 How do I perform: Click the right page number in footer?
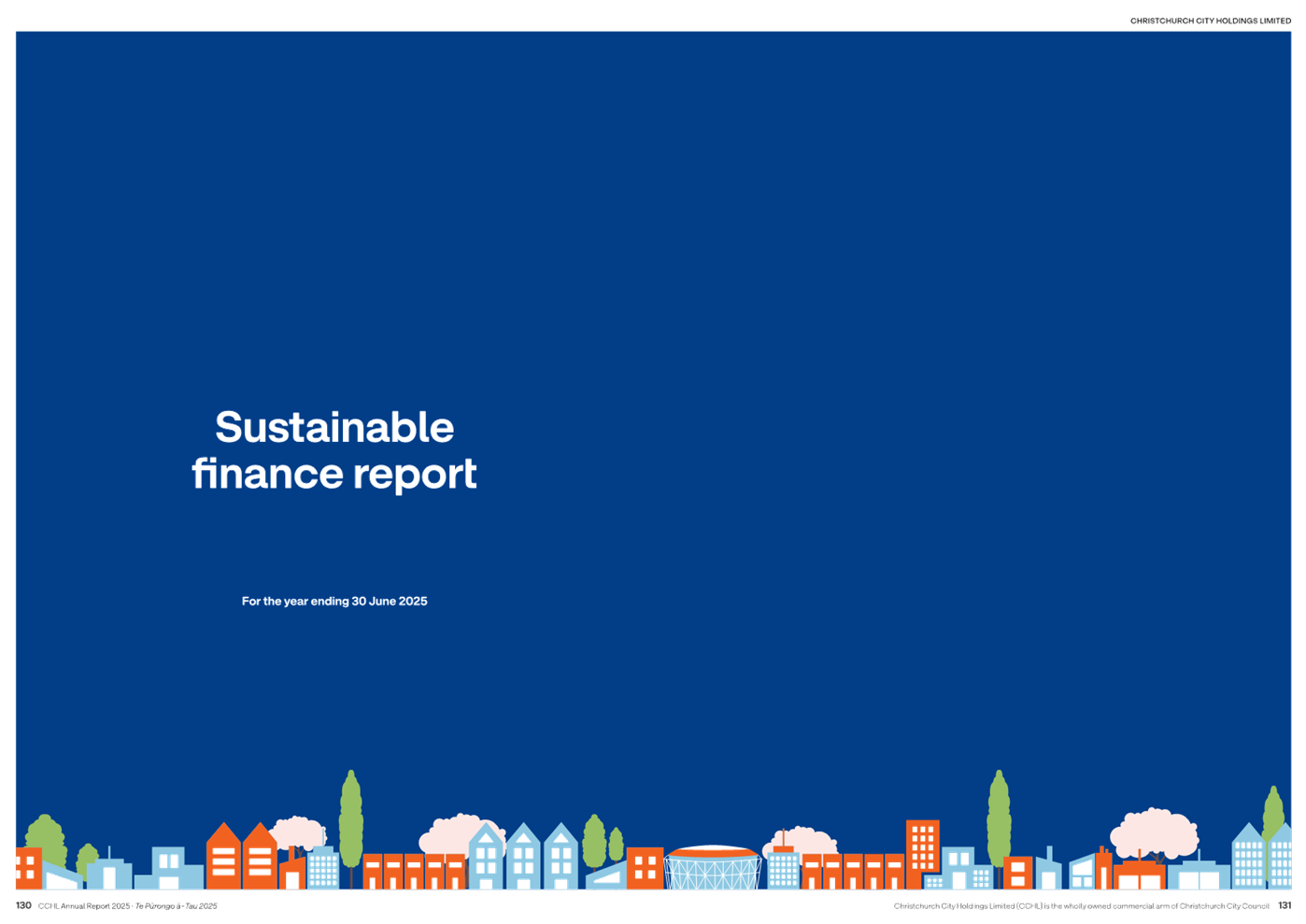coord(1285,905)
